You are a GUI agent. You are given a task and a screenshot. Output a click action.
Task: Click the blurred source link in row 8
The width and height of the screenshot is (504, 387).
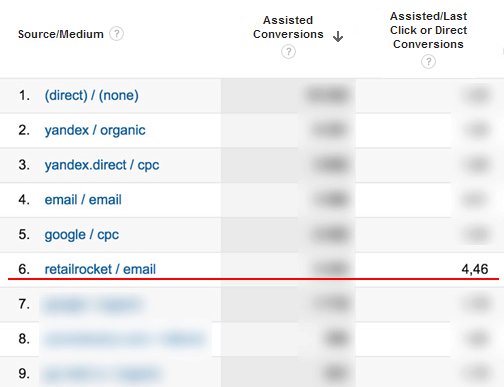(125, 339)
